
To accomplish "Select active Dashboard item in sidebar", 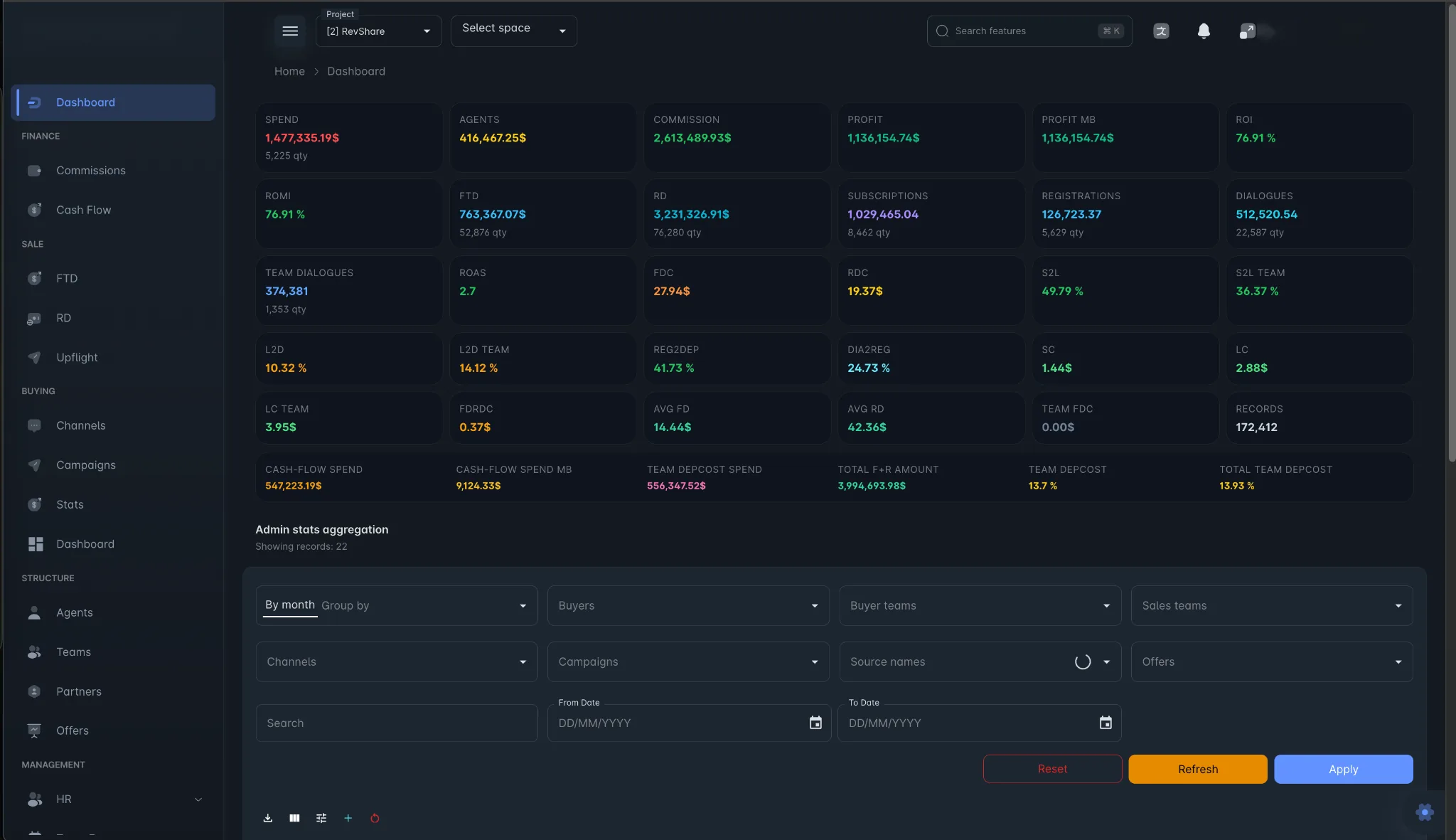I will click(113, 102).
